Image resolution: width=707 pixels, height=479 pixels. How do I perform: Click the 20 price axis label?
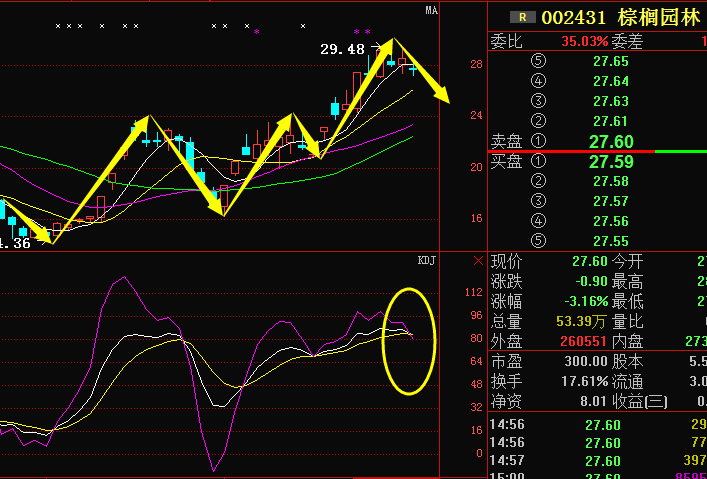(x=476, y=167)
